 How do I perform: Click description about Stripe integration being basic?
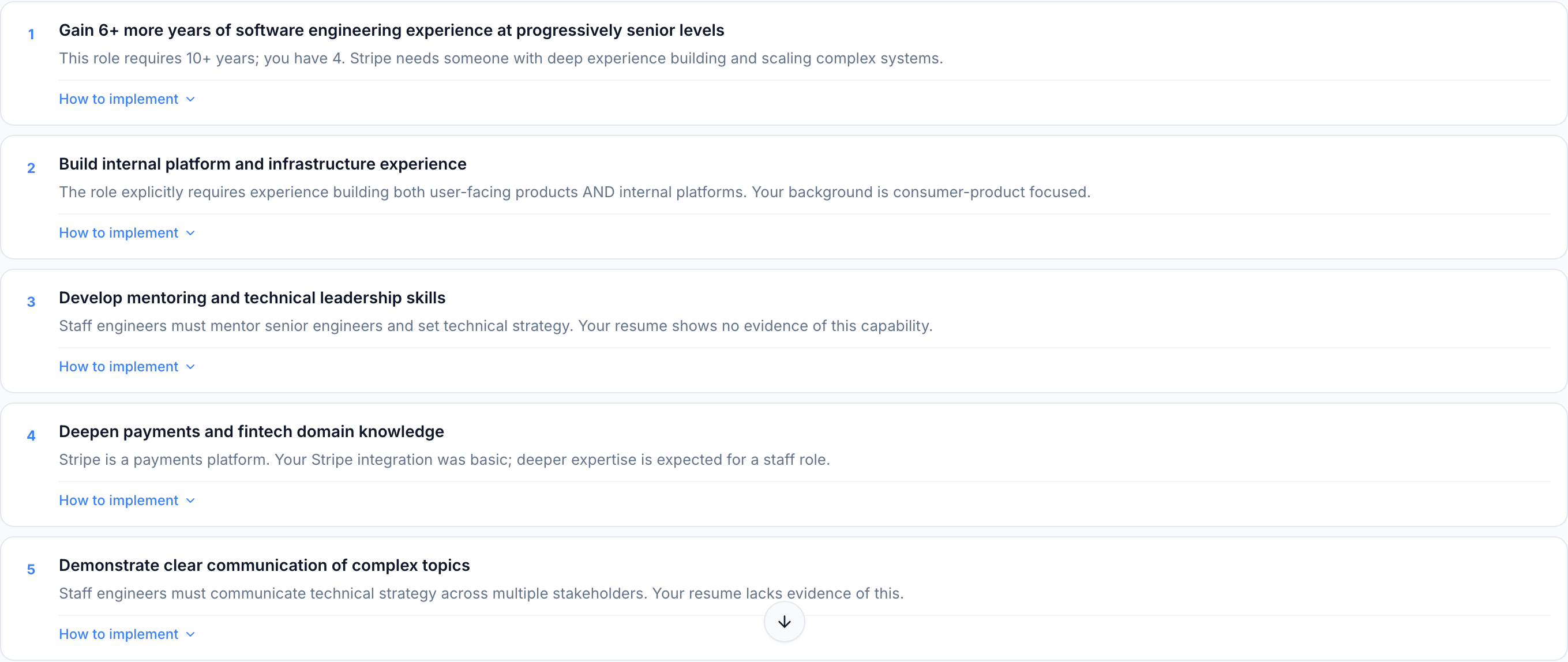click(x=444, y=460)
